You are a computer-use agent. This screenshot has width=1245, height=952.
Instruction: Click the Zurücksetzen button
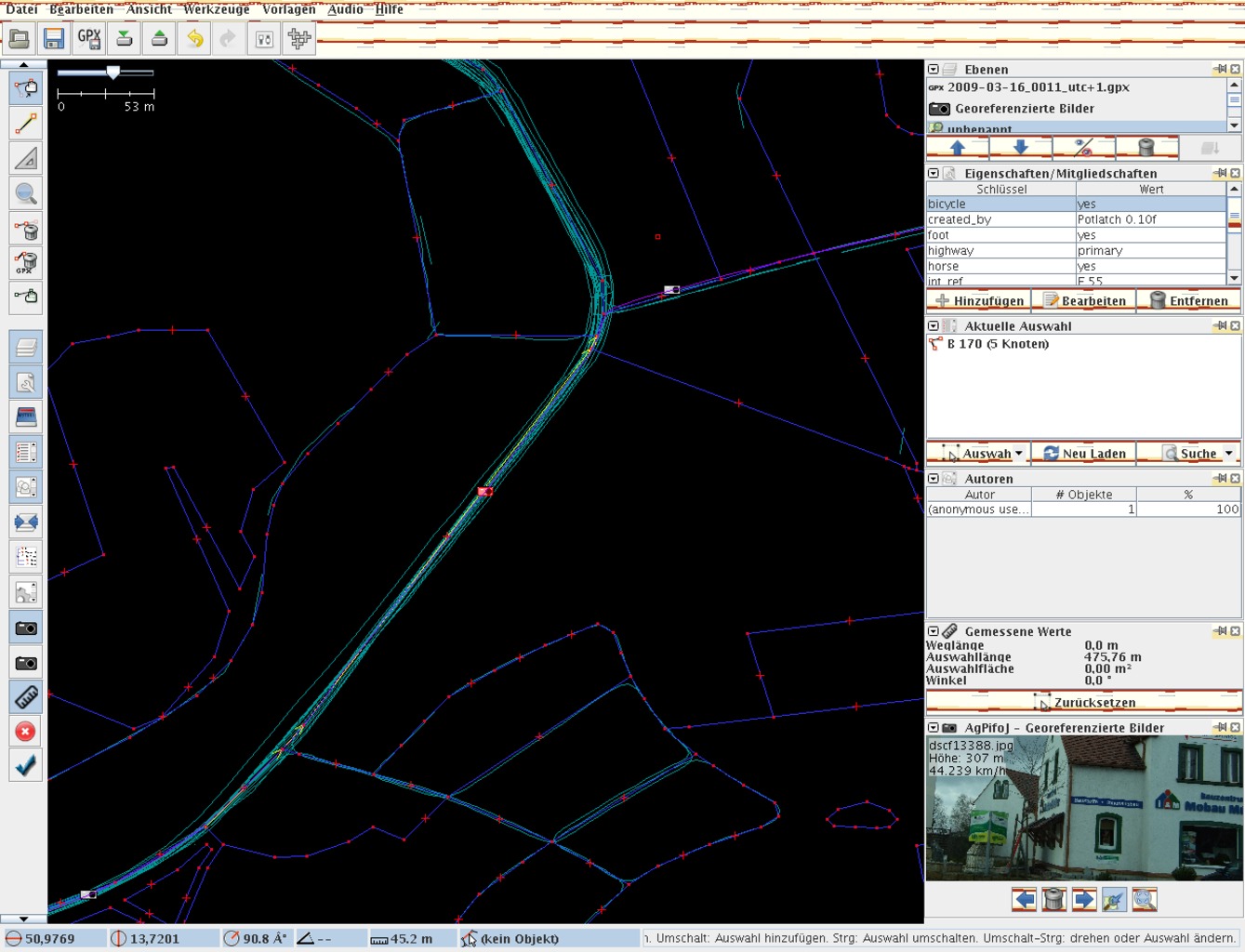1084,702
